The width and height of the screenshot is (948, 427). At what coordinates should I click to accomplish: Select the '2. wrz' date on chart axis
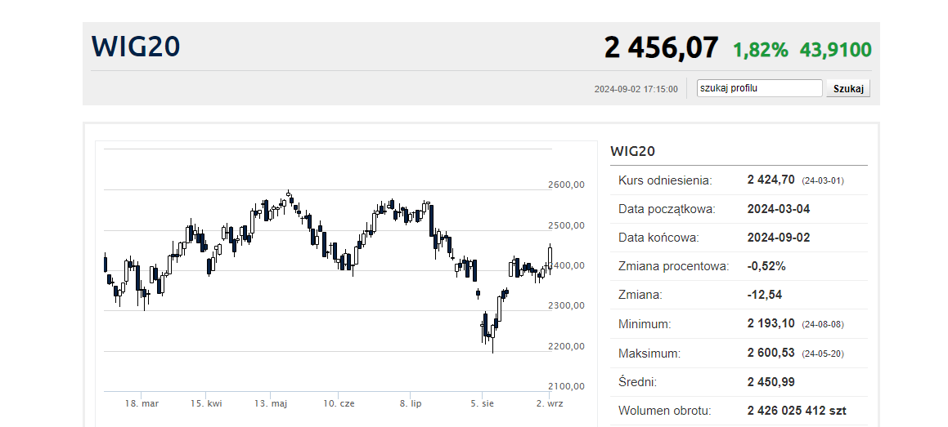coord(549,403)
